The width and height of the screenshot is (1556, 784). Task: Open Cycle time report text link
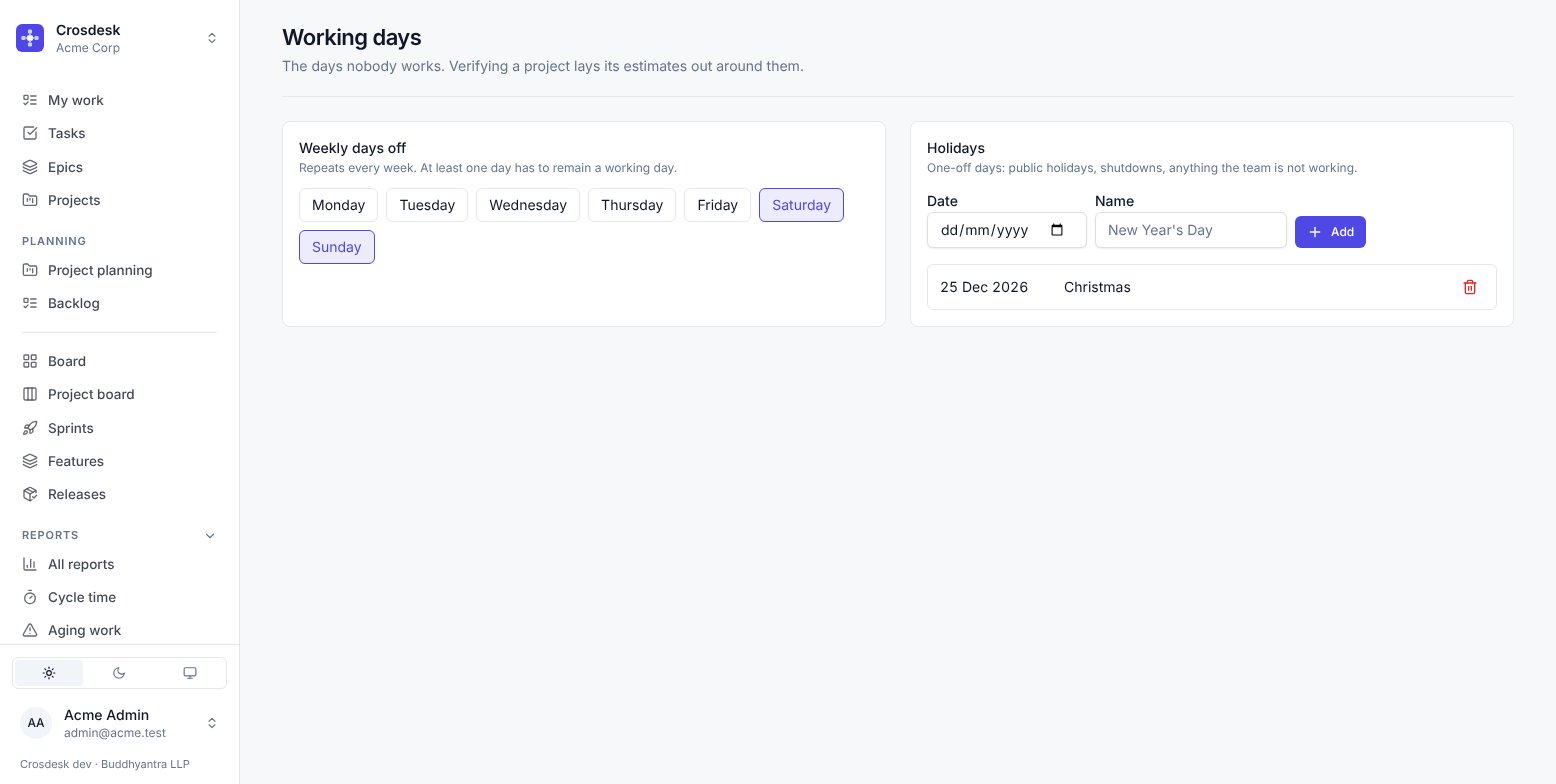(x=82, y=597)
